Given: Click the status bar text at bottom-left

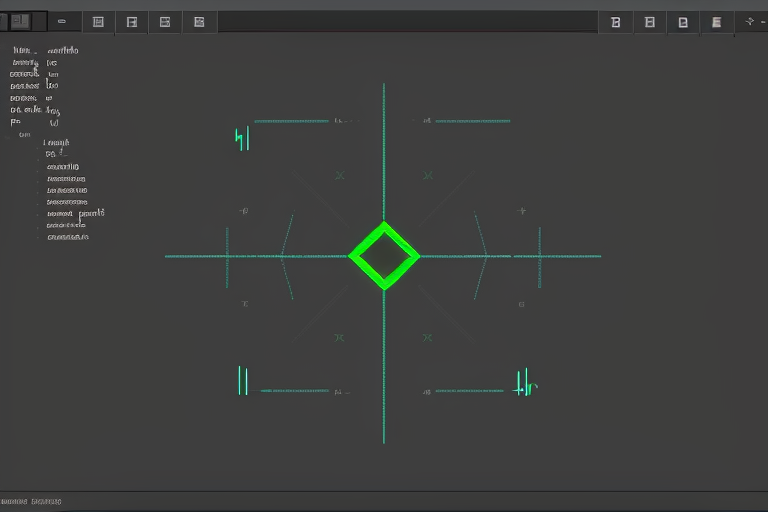Looking at the screenshot, I should [x=32, y=501].
